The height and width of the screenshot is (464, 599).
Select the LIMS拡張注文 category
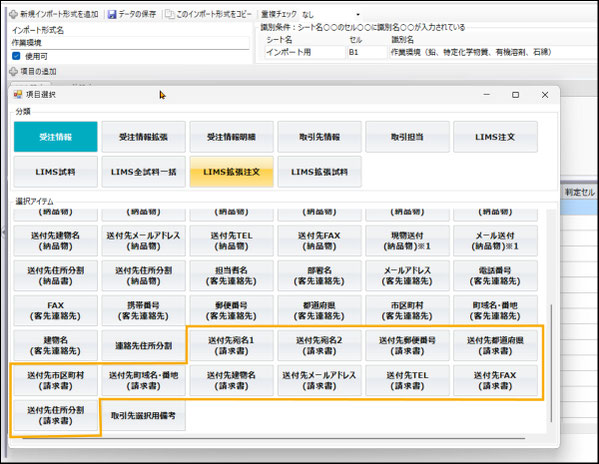[232, 172]
